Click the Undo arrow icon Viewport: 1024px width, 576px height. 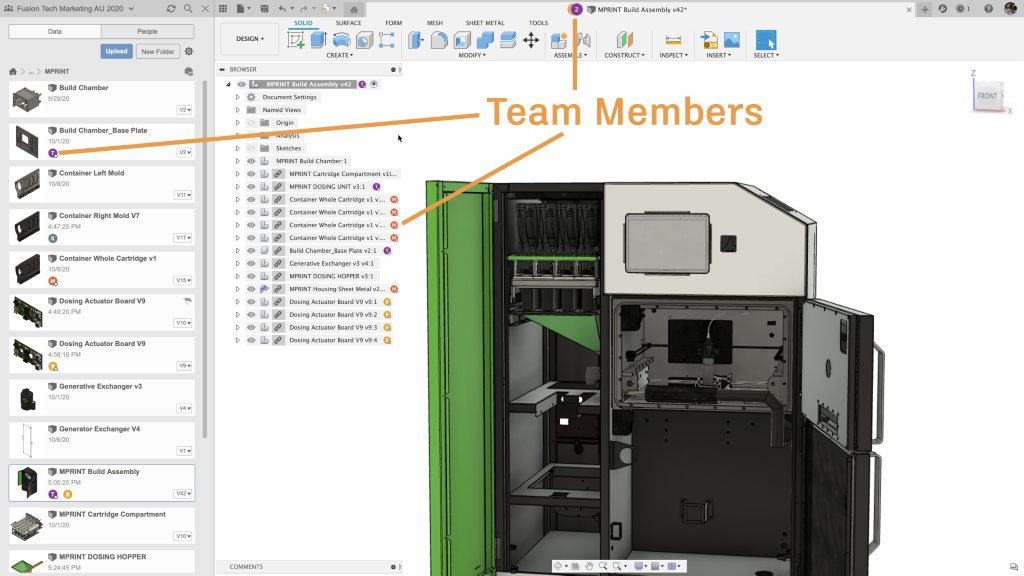(282, 9)
